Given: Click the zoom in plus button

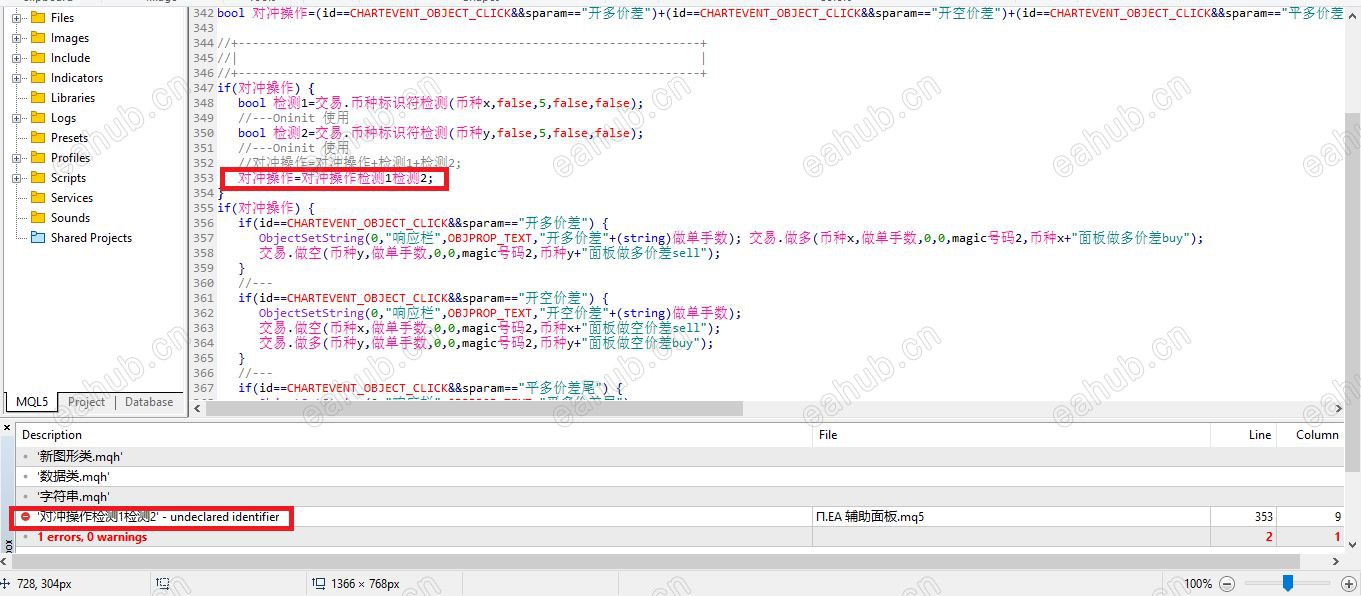Looking at the screenshot, I should coord(1348,584).
